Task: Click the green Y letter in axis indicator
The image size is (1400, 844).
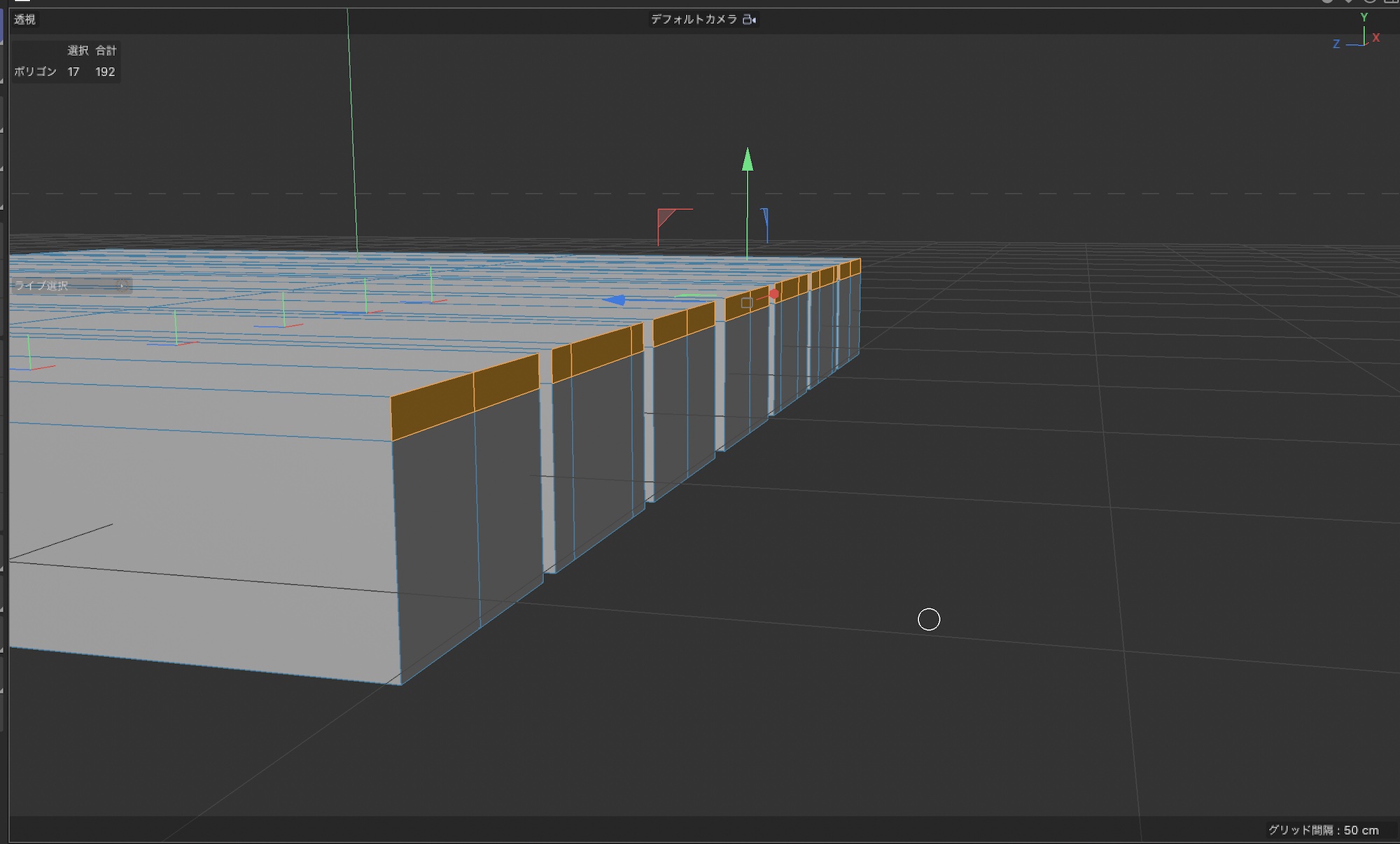Action: click(1364, 17)
